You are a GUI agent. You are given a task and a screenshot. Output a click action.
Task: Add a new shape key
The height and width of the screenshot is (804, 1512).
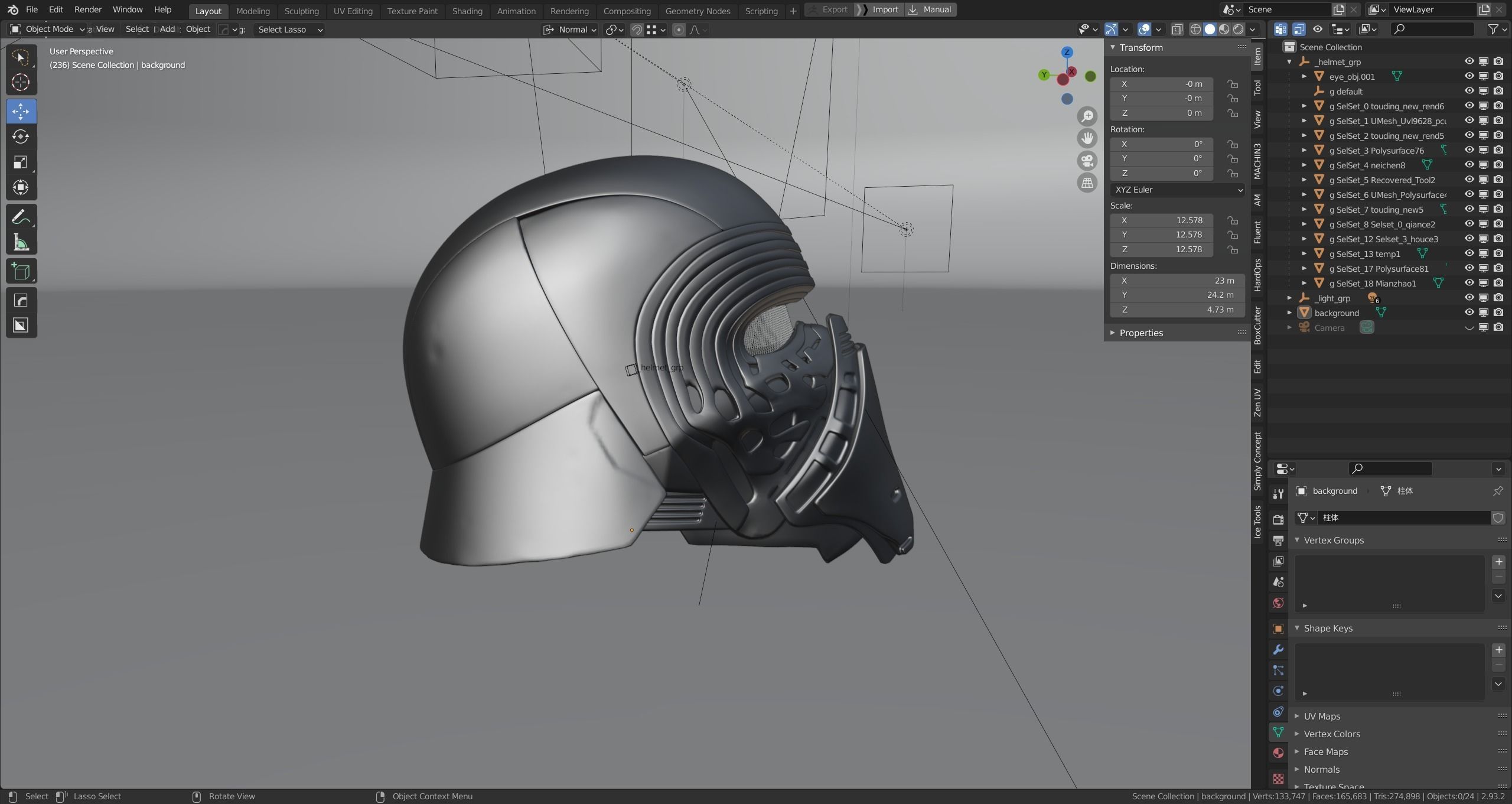point(1498,650)
